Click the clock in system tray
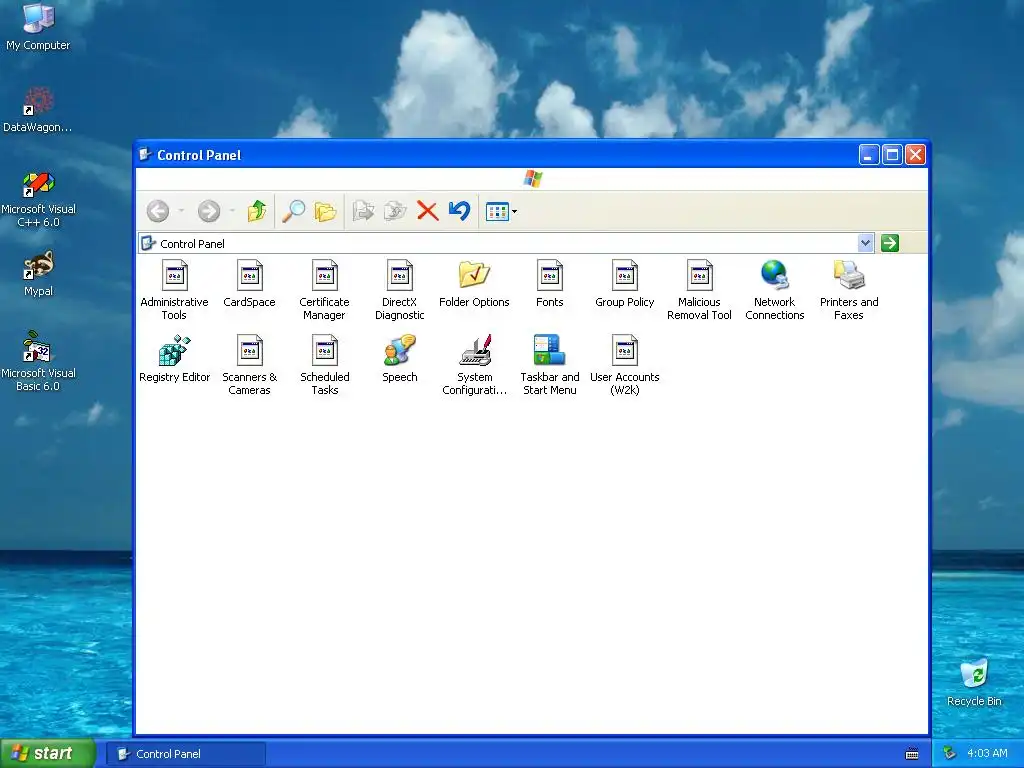Viewport: 1024px width, 768px height. (x=987, y=753)
